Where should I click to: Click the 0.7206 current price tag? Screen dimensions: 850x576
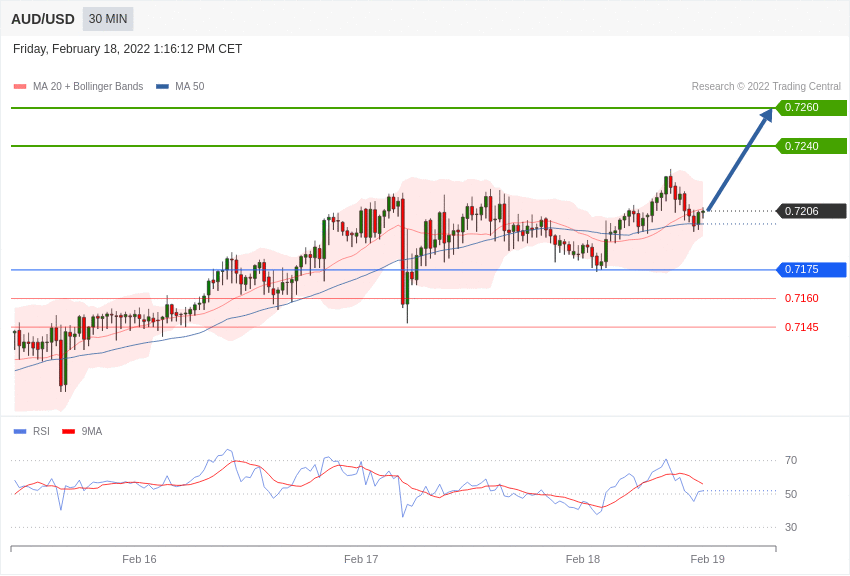pos(812,211)
